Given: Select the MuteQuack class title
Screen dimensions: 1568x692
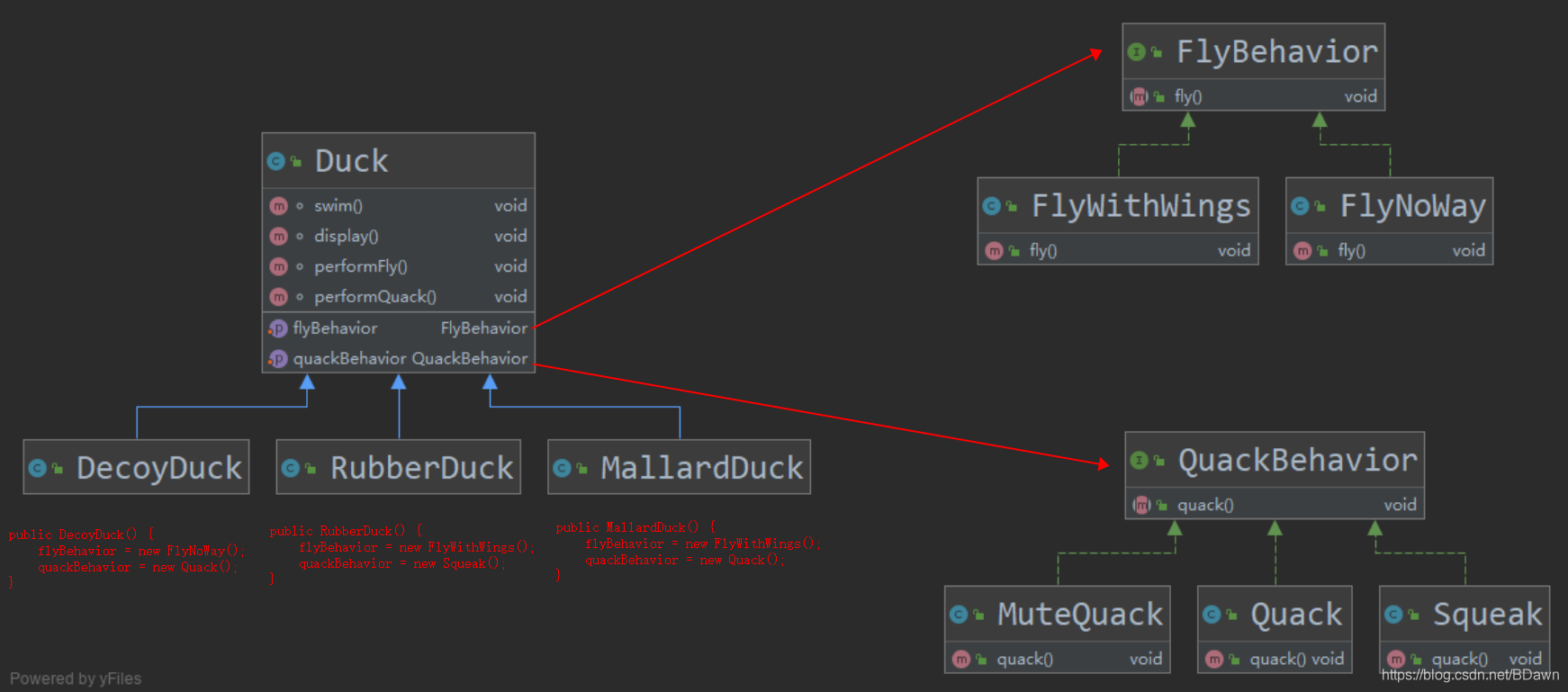Looking at the screenshot, I should [x=1080, y=615].
